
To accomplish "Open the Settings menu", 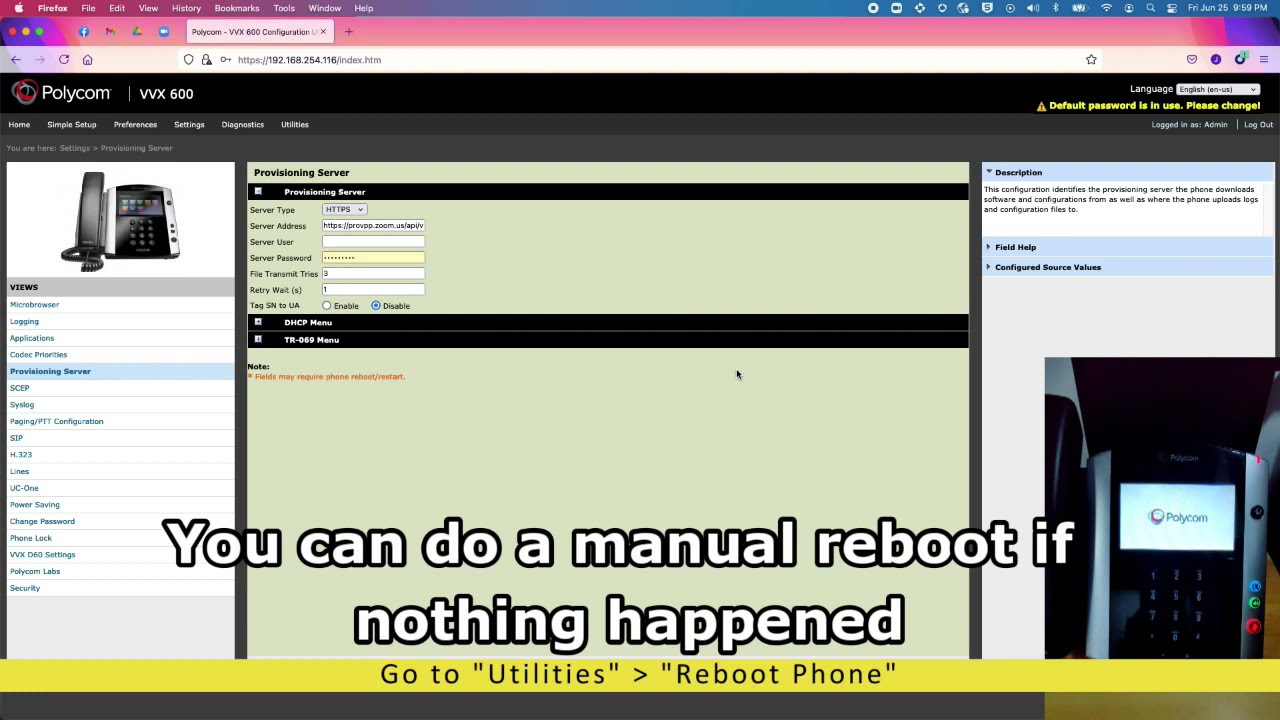I will [x=189, y=125].
